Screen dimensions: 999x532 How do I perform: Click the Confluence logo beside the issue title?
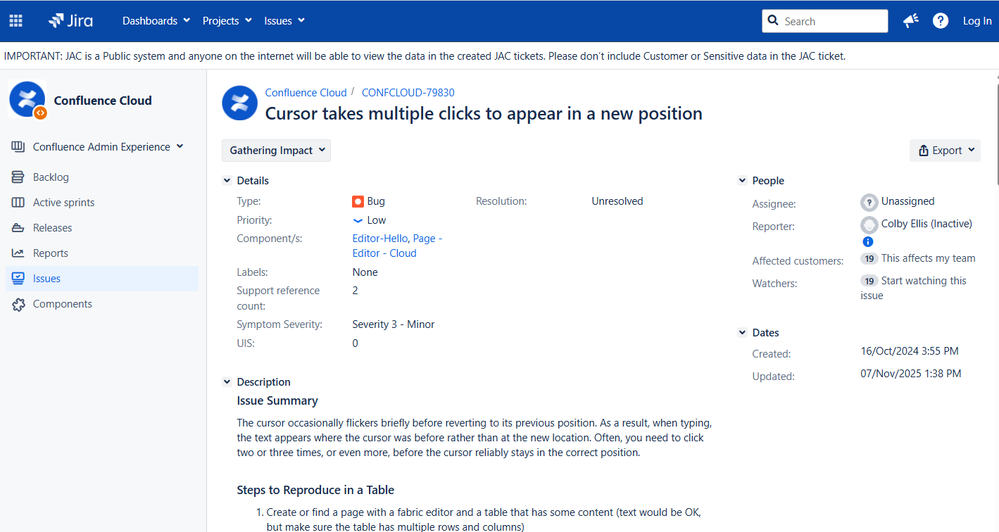point(240,103)
